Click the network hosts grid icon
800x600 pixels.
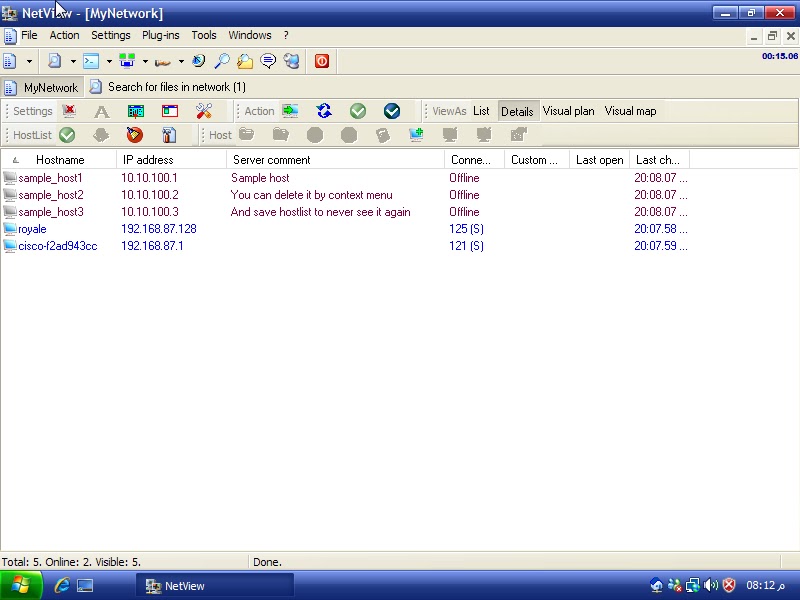[136, 111]
